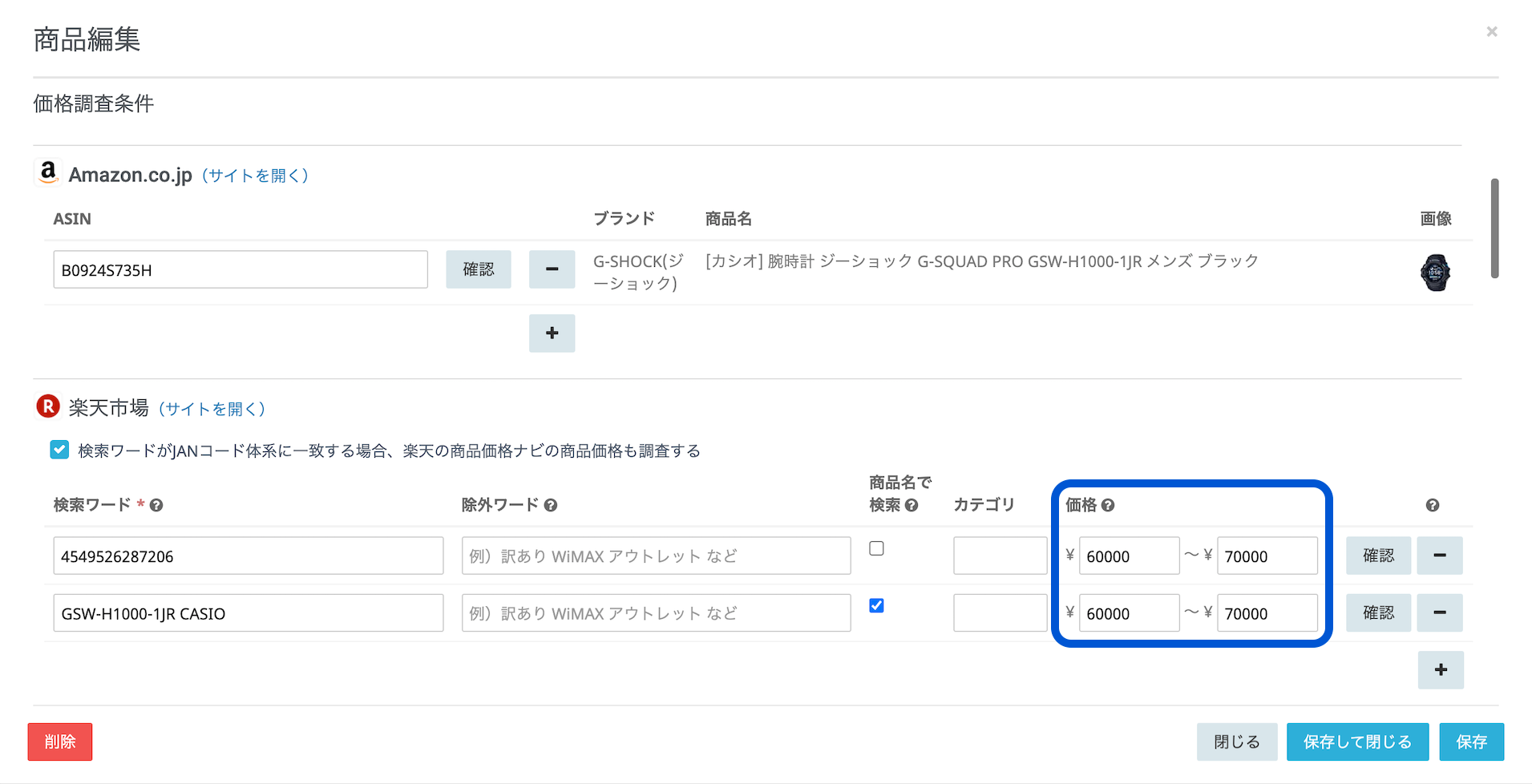Click 保存して閉じる button
Screen dimensions: 1532x784
1356,742
